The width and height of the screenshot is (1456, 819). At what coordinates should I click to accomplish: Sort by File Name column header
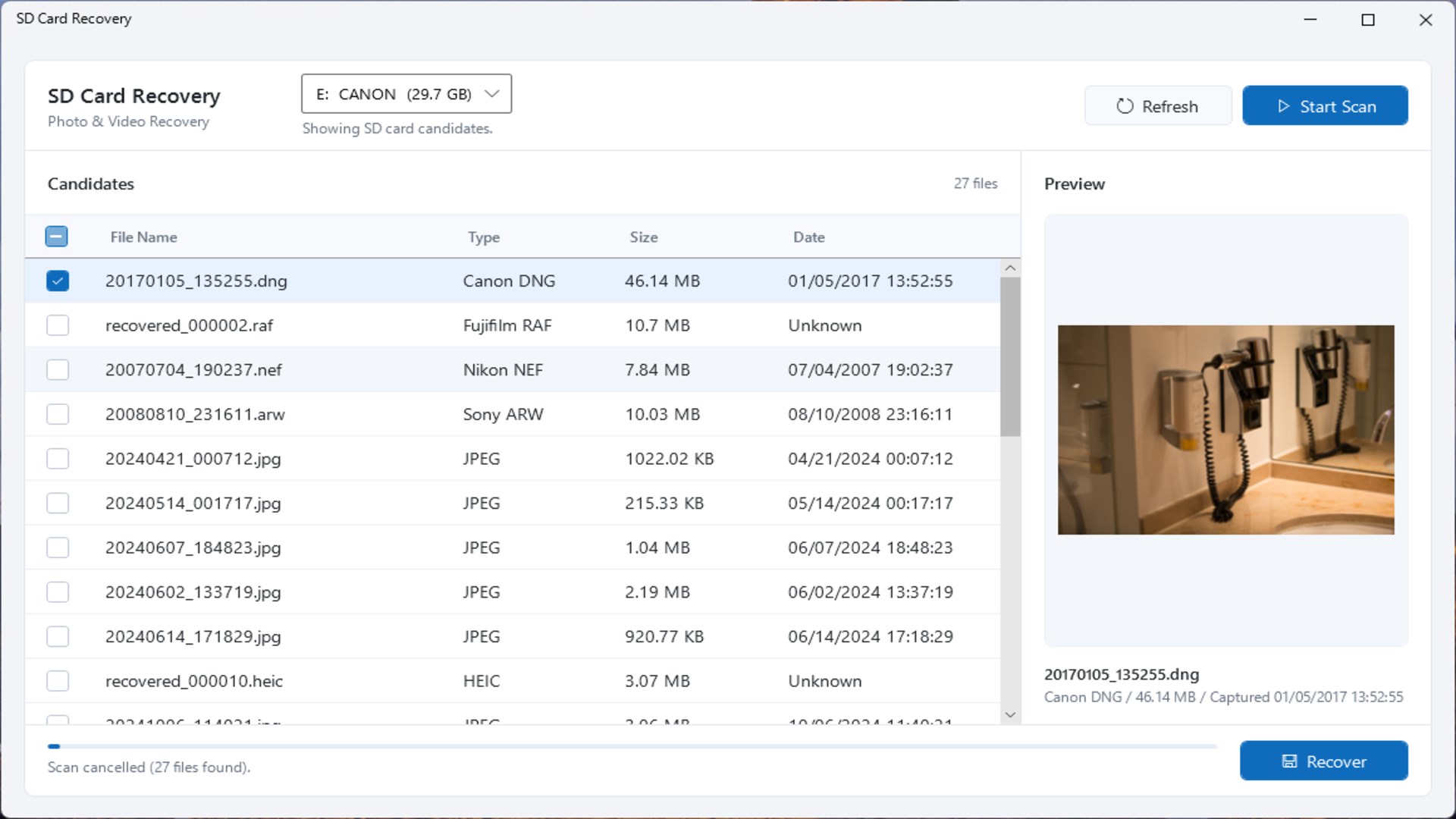pyautogui.click(x=143, y=237)
